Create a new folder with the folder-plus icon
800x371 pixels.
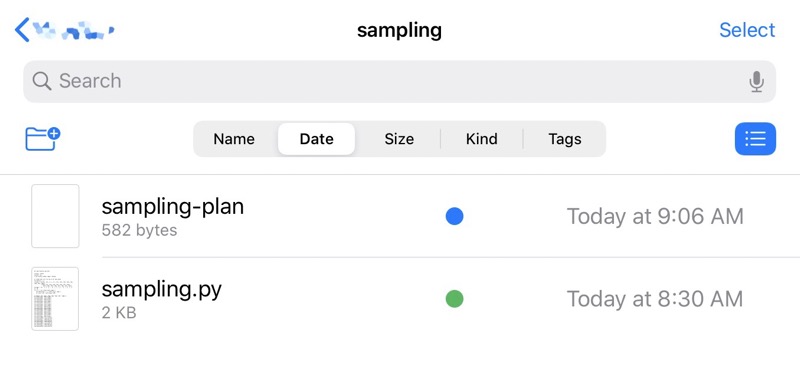coord(43,139)
